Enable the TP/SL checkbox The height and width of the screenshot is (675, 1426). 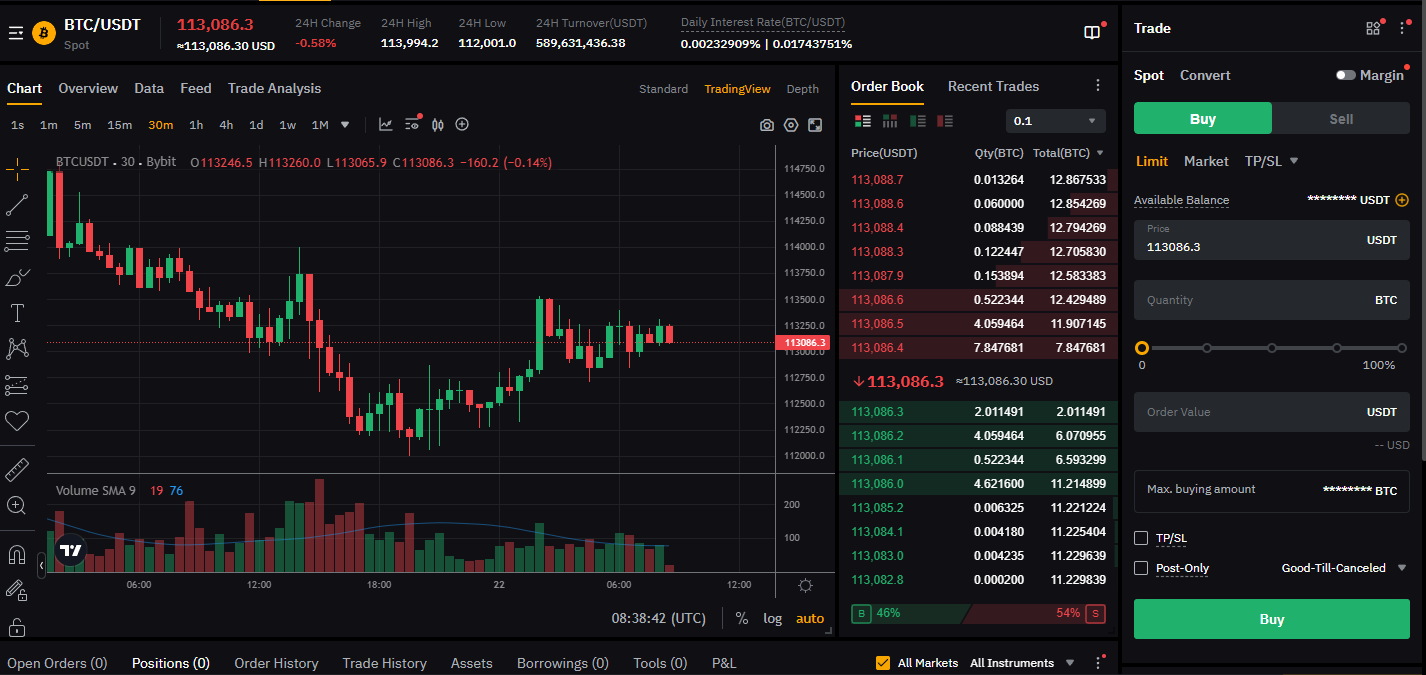1141,538
